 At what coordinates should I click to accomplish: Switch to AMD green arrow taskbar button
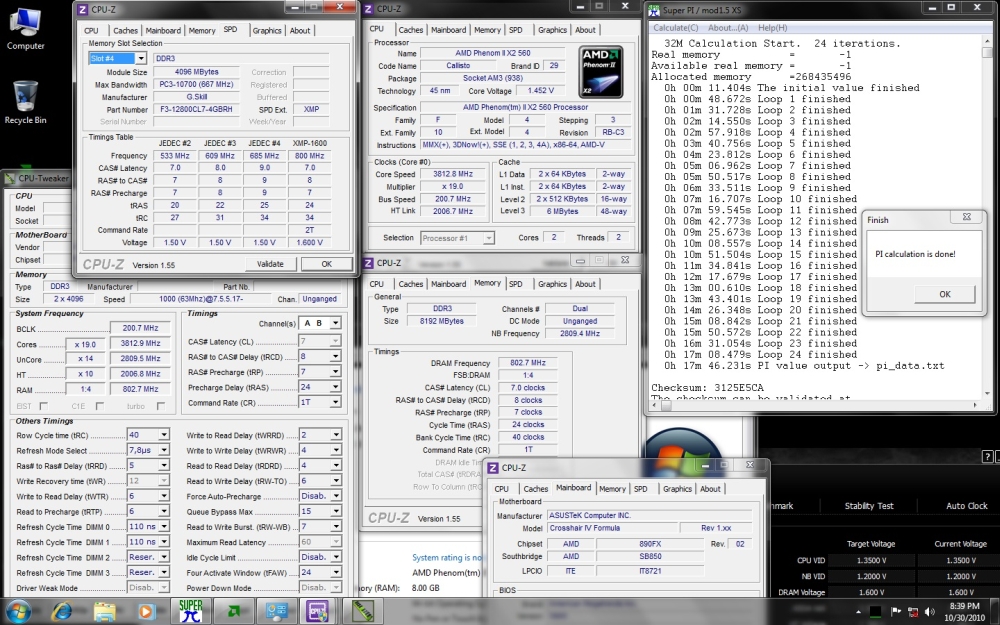233,611
